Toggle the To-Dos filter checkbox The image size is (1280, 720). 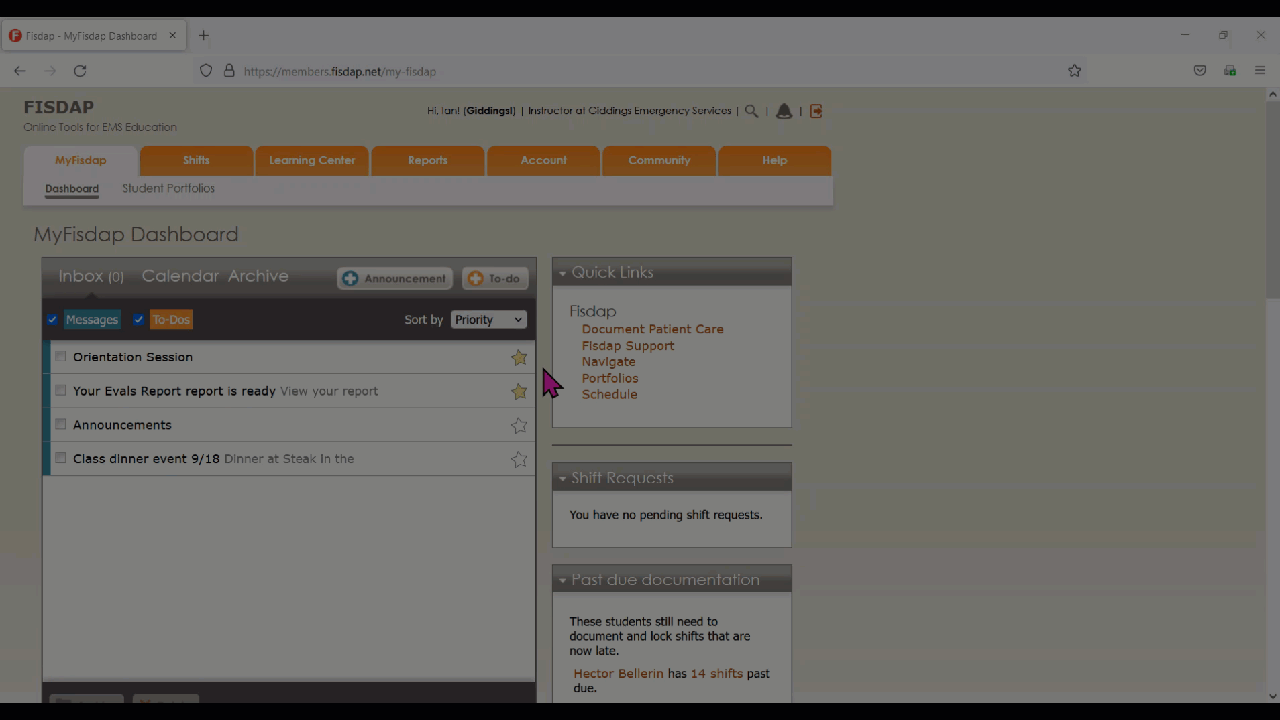point(139,320)
